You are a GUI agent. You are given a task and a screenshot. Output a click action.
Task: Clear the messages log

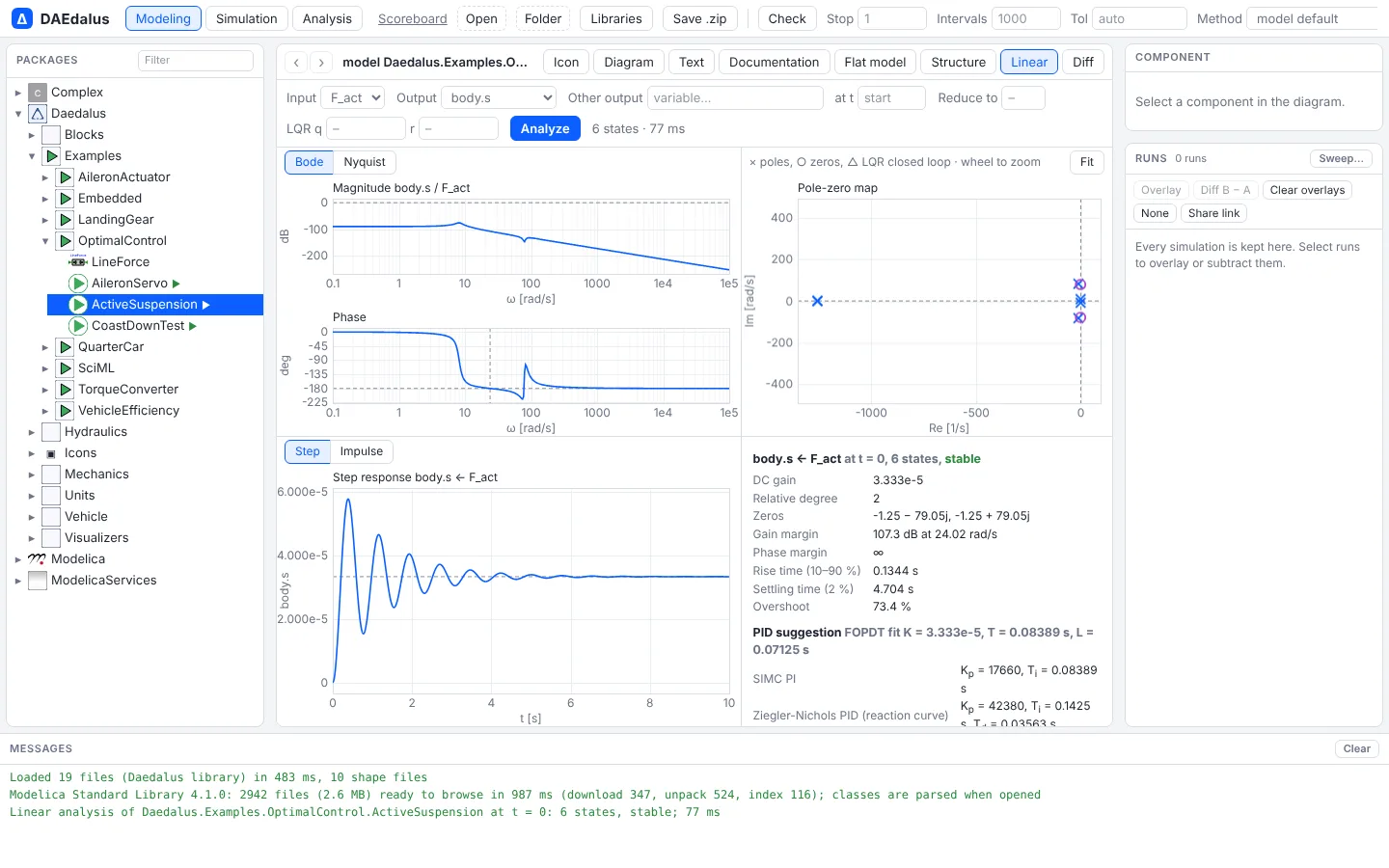point(1357,748)
